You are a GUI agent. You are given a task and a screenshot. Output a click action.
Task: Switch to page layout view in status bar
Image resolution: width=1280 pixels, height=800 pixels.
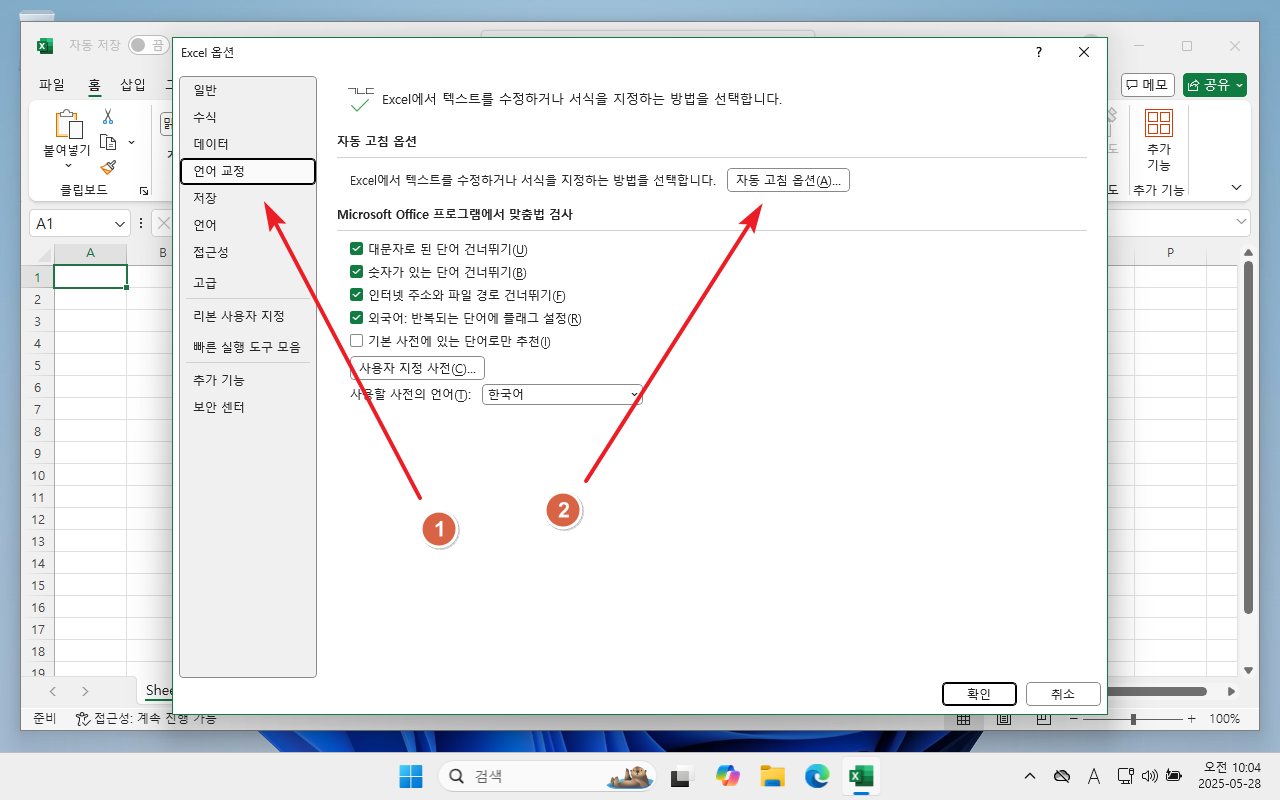[1003, 719]
